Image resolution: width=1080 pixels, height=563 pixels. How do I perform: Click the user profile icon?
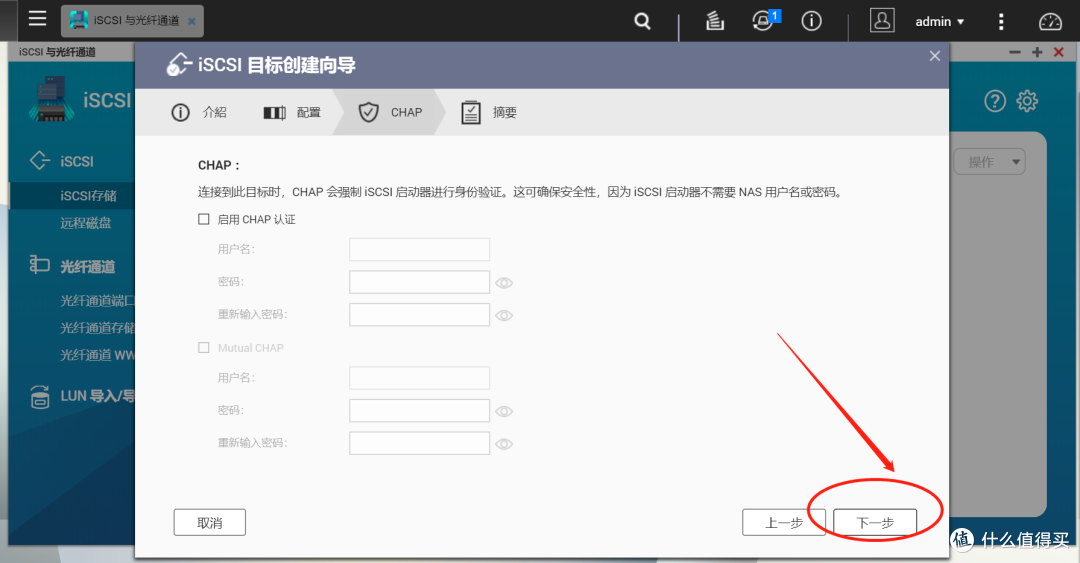coord(882,21)
